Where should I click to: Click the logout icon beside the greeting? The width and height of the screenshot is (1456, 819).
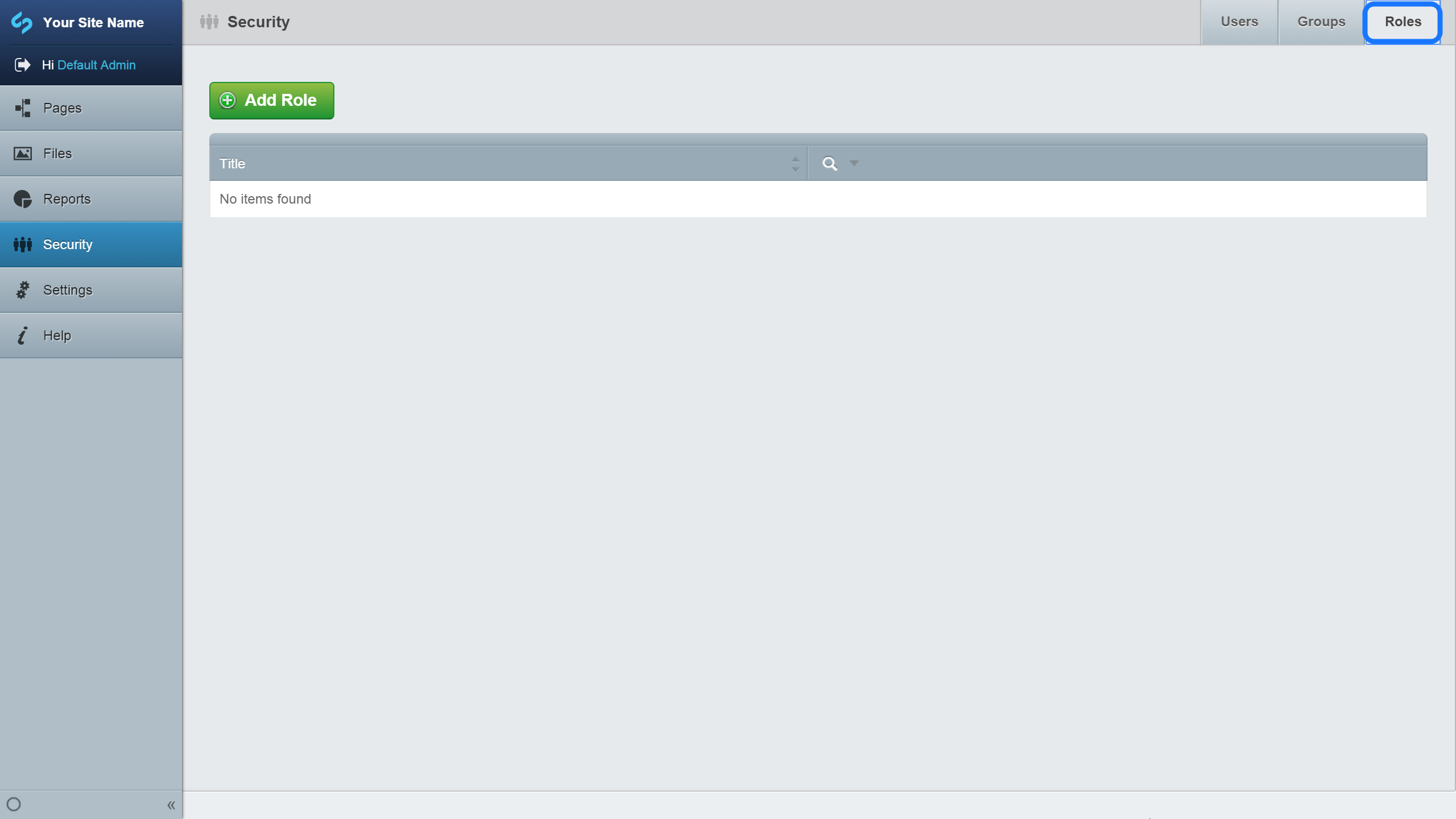pos(22,65)
